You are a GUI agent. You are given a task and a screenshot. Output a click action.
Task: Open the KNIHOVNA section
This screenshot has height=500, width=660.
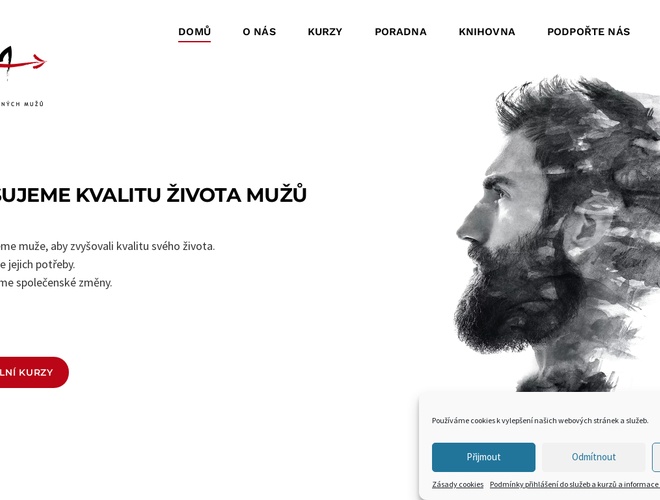[x=487, y=32]
